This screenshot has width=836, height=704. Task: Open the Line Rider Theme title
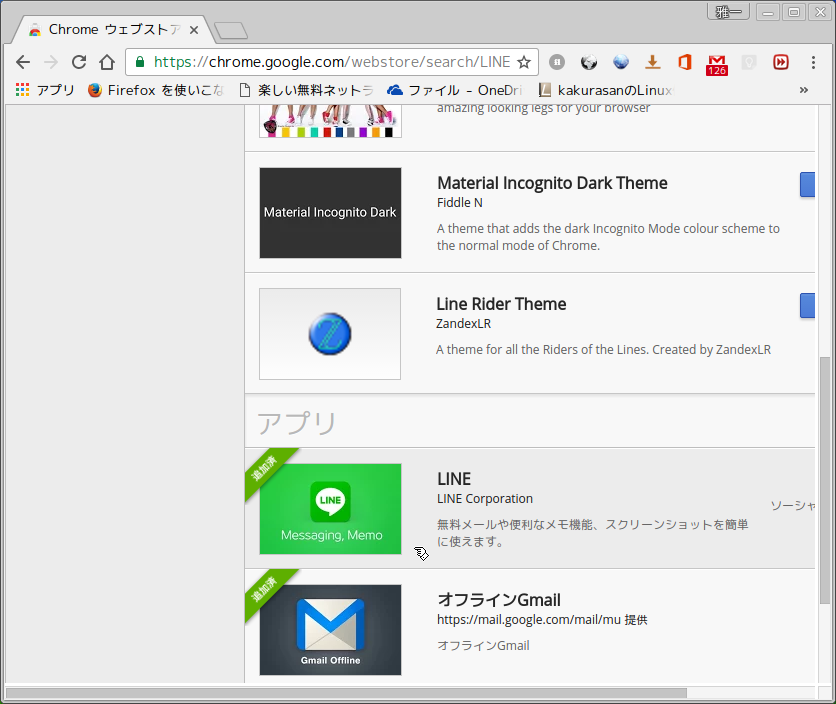(501, 304)
